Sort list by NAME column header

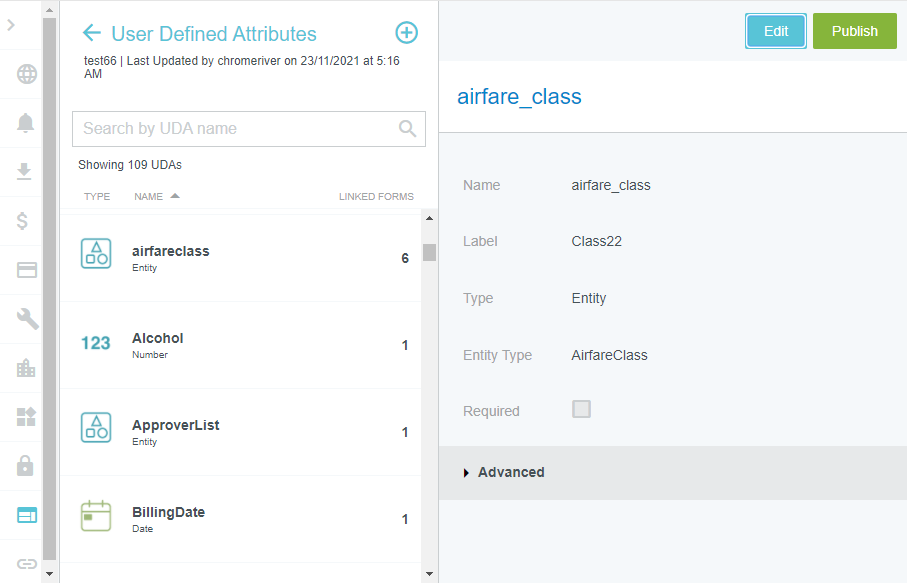[148, 196]
